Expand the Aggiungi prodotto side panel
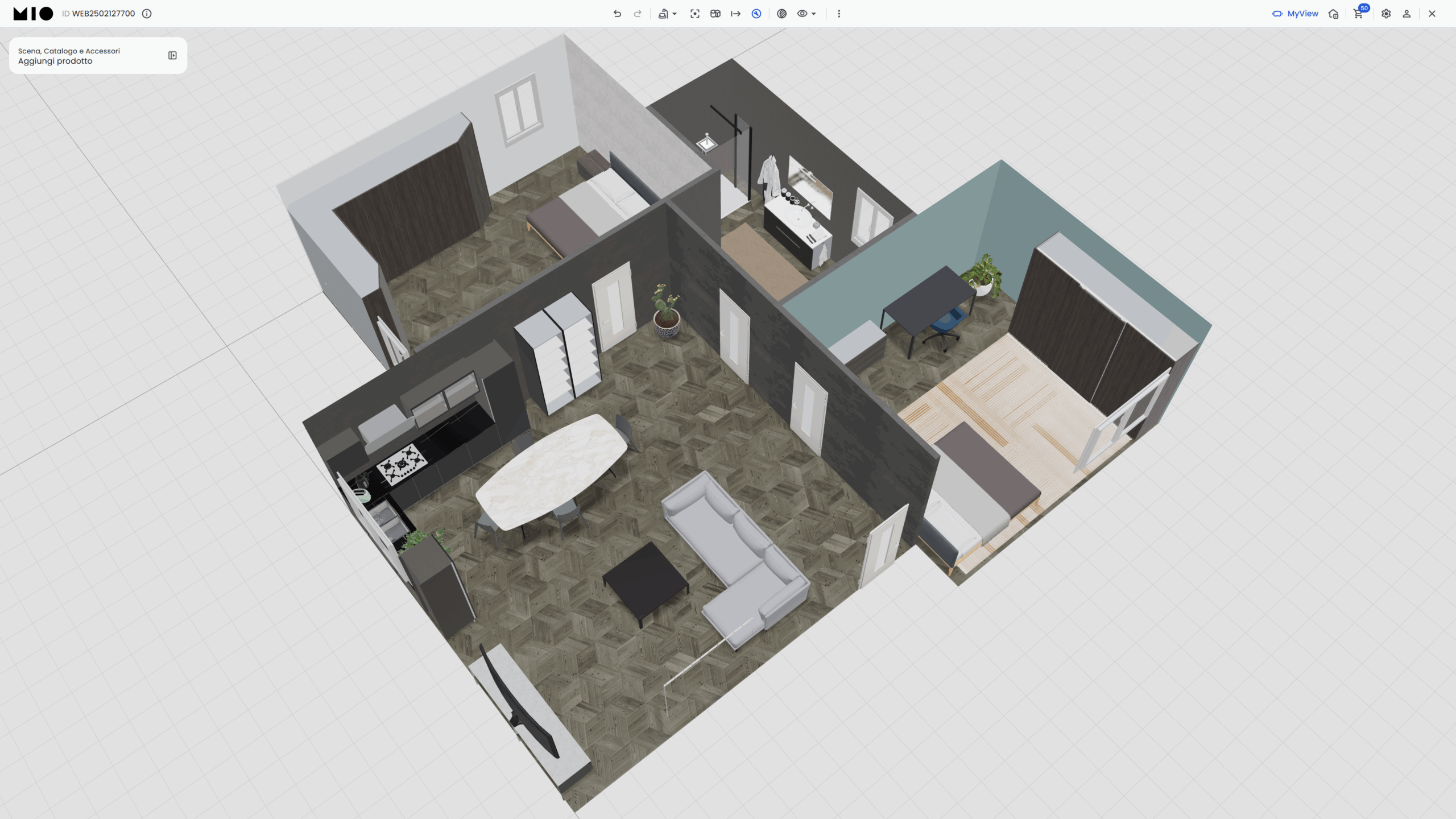 click(x=172, y=56)
